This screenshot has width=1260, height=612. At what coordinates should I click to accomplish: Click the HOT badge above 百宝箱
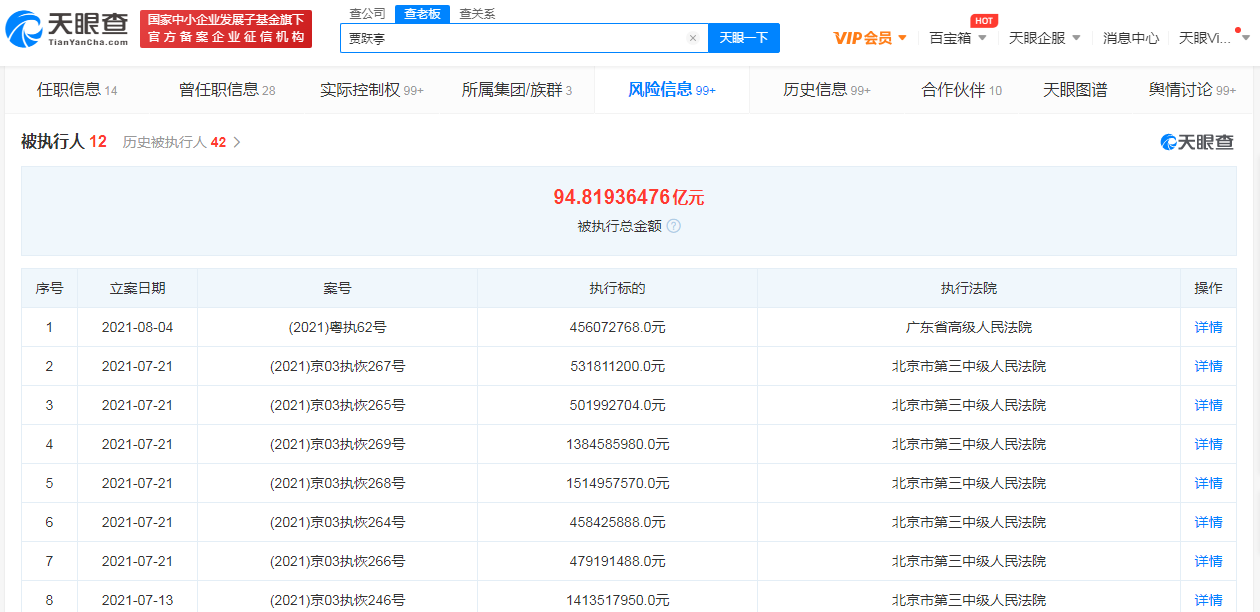pyautogui.click(x=982, y=19)
